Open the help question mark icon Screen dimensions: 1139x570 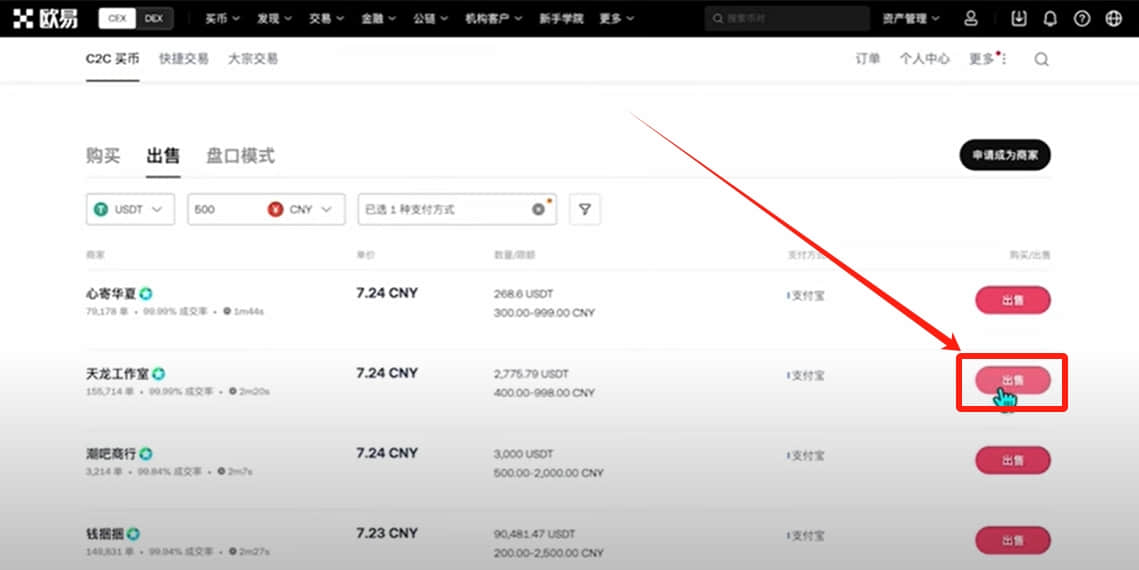coord(1082,18)
